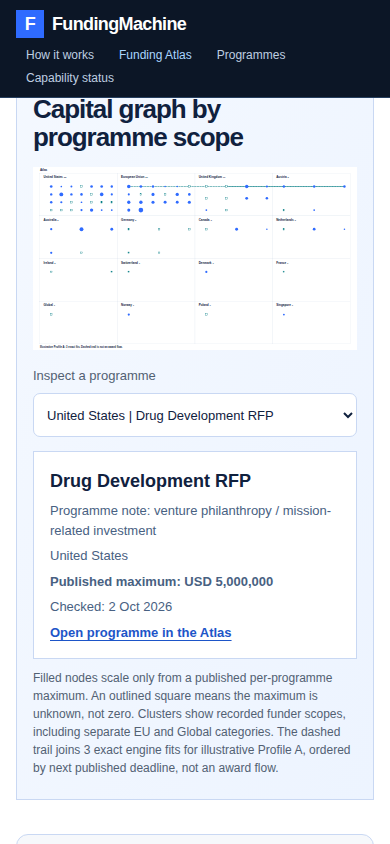Select the outlined square in Global cluster
The width and height of the screenshot is (390, 844).
(x=51, y=314)
